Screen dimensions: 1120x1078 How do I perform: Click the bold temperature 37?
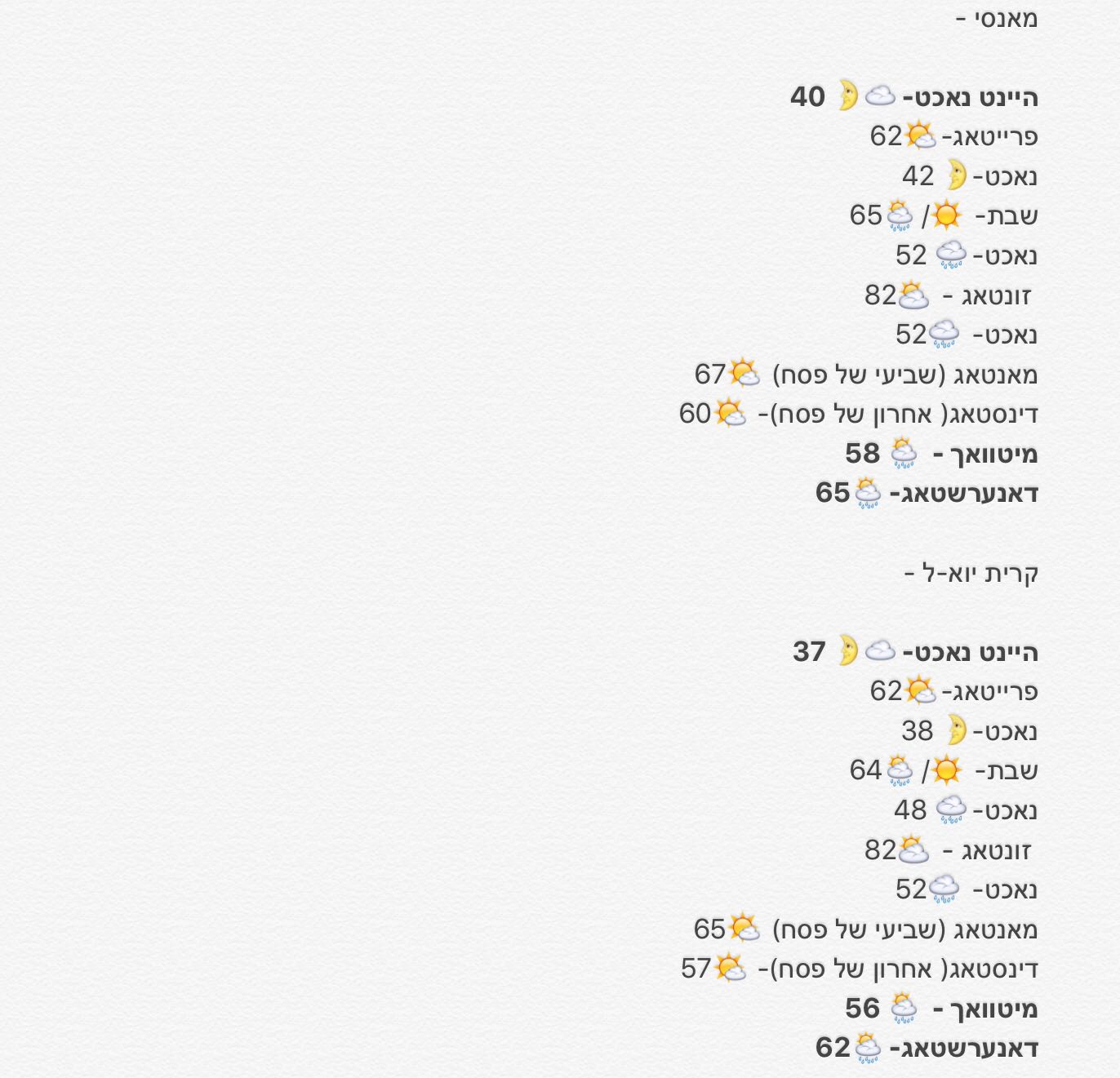point(809,652)
